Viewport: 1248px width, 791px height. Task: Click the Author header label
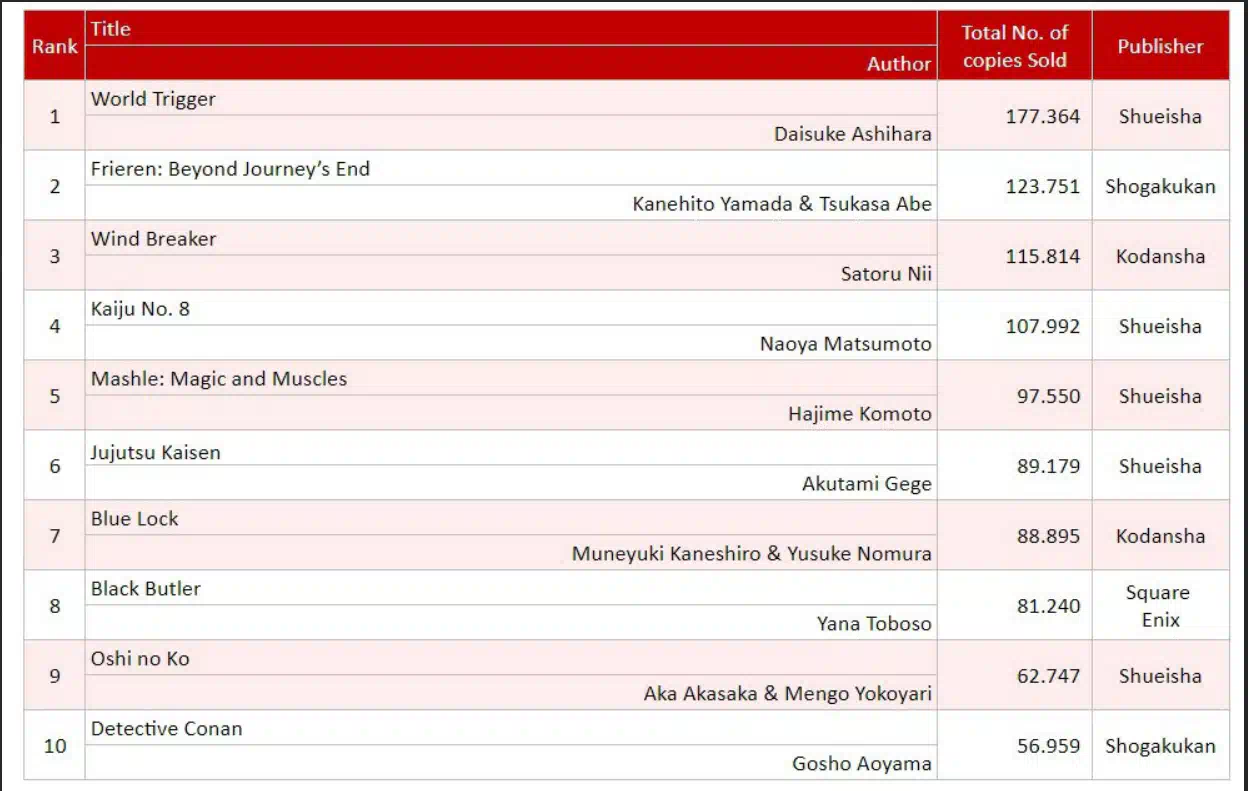point(899,63)
